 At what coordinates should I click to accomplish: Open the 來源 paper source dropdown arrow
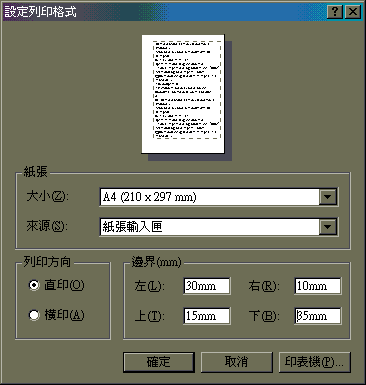328,227
